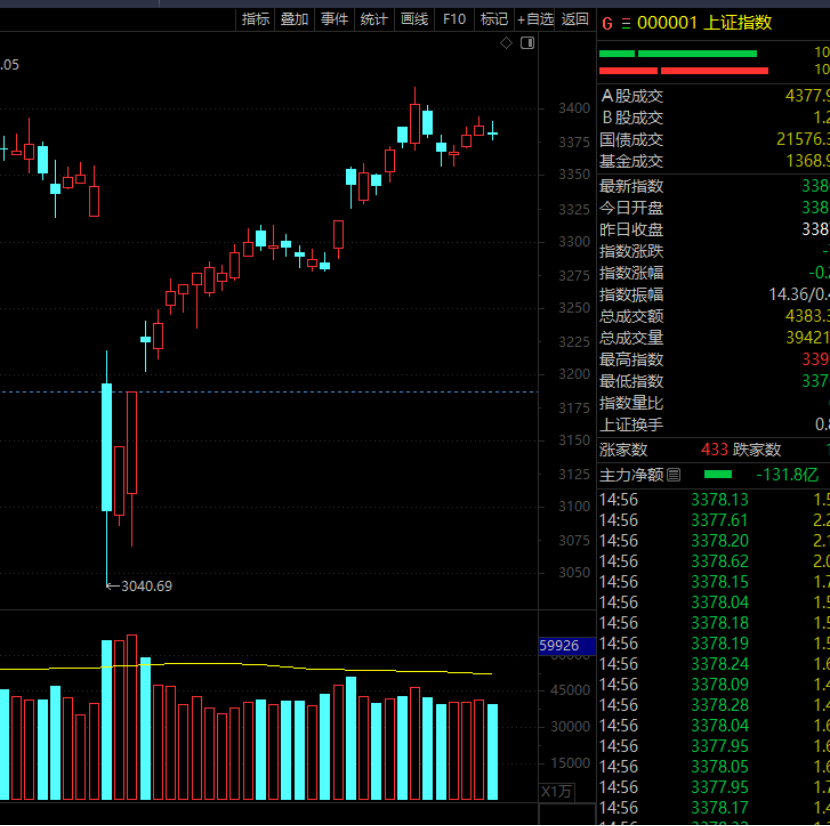Open the F10 company info page

(x=454, y=20)
